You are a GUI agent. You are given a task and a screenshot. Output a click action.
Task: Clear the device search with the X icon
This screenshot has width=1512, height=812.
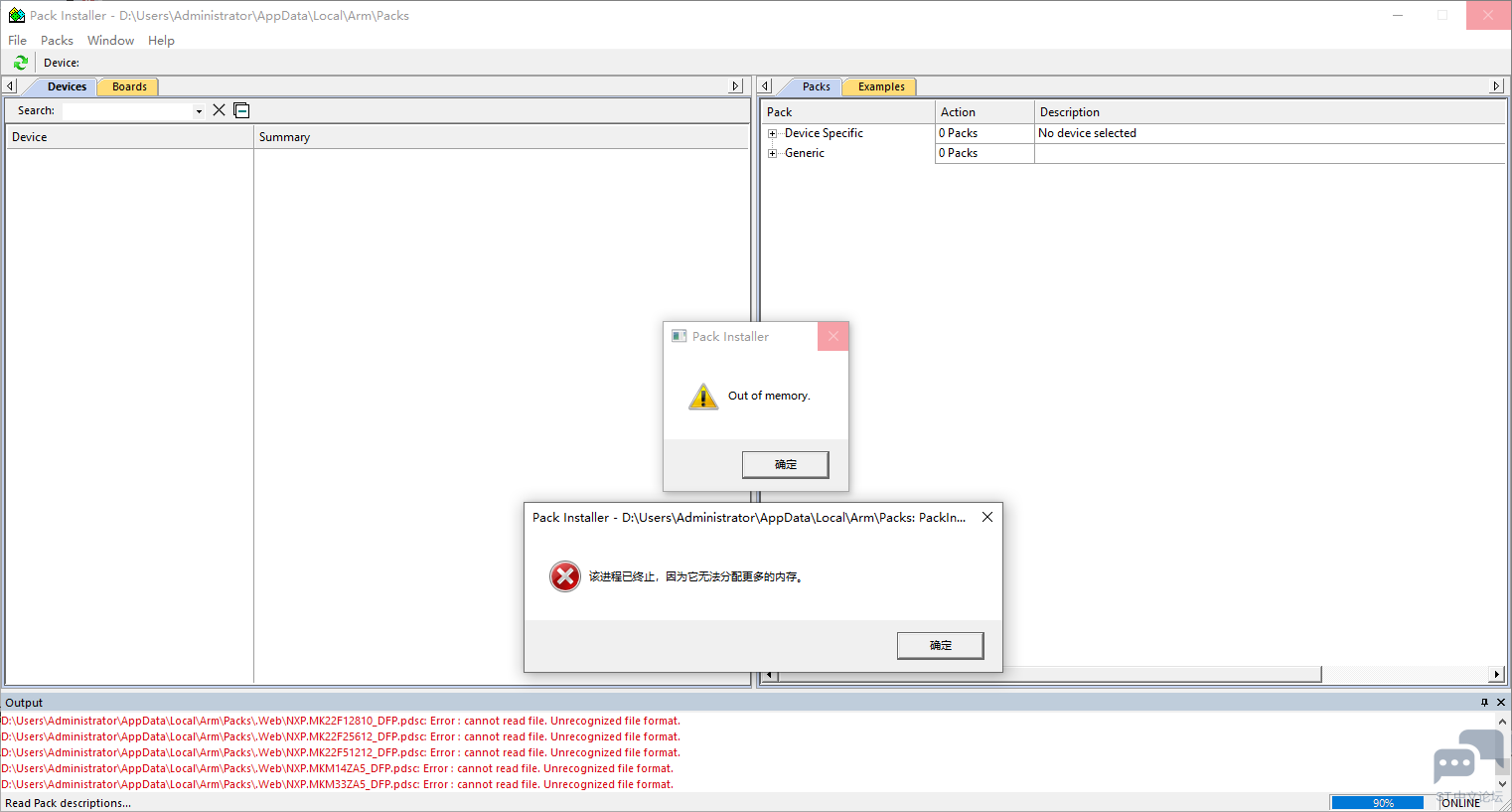(x=220, y=110)
